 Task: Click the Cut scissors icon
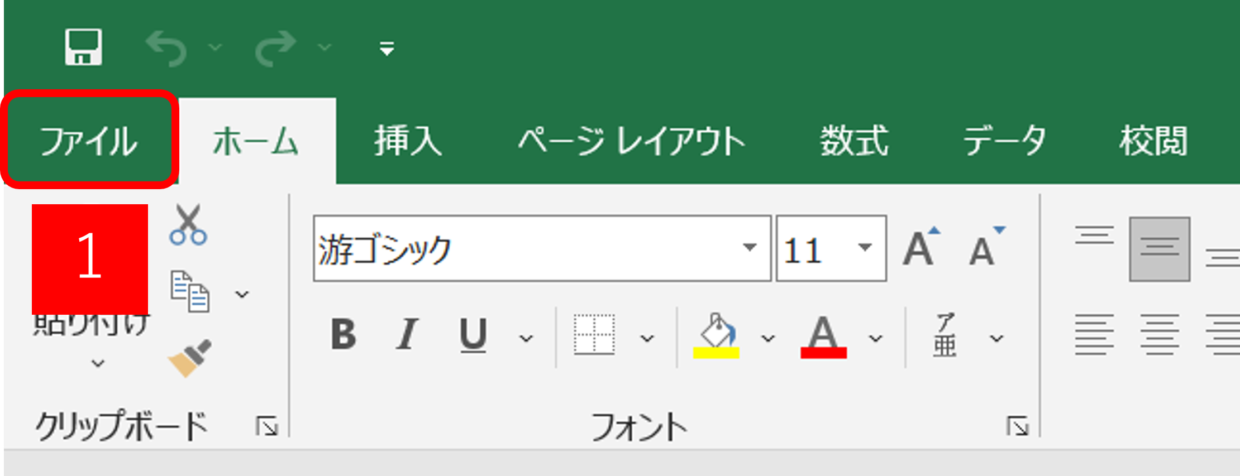point(188,225)
